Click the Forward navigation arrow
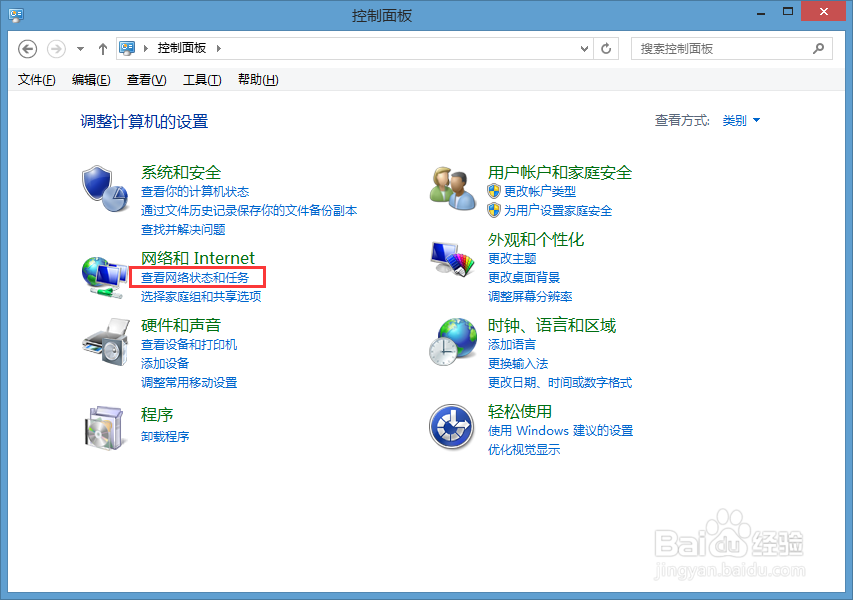The height and width of the screenshot is (600, 853). tap(56, 49)
